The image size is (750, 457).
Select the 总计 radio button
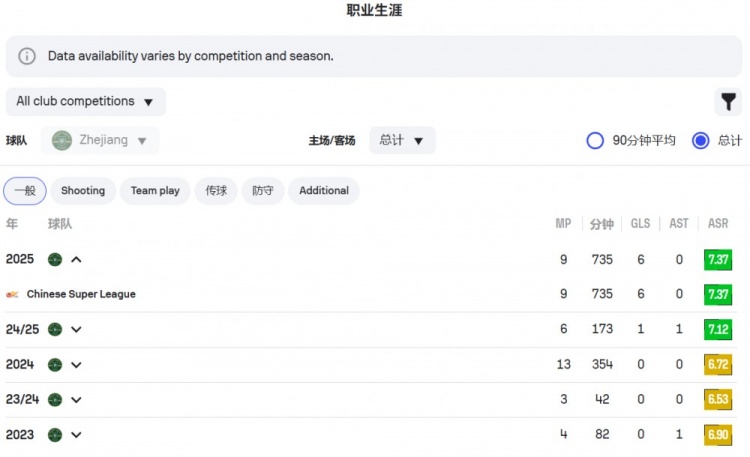pyautogui.click(x=701, y=140)
